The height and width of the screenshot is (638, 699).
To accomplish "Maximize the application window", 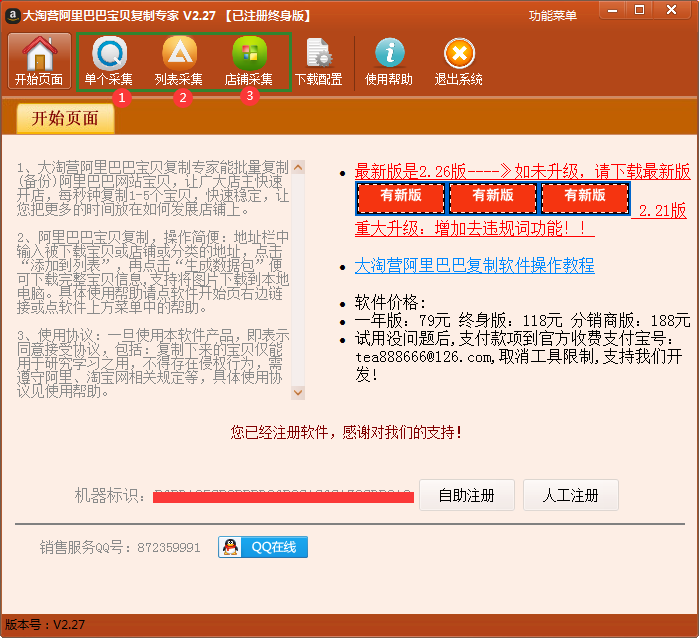I will click(x=640, y=10).
